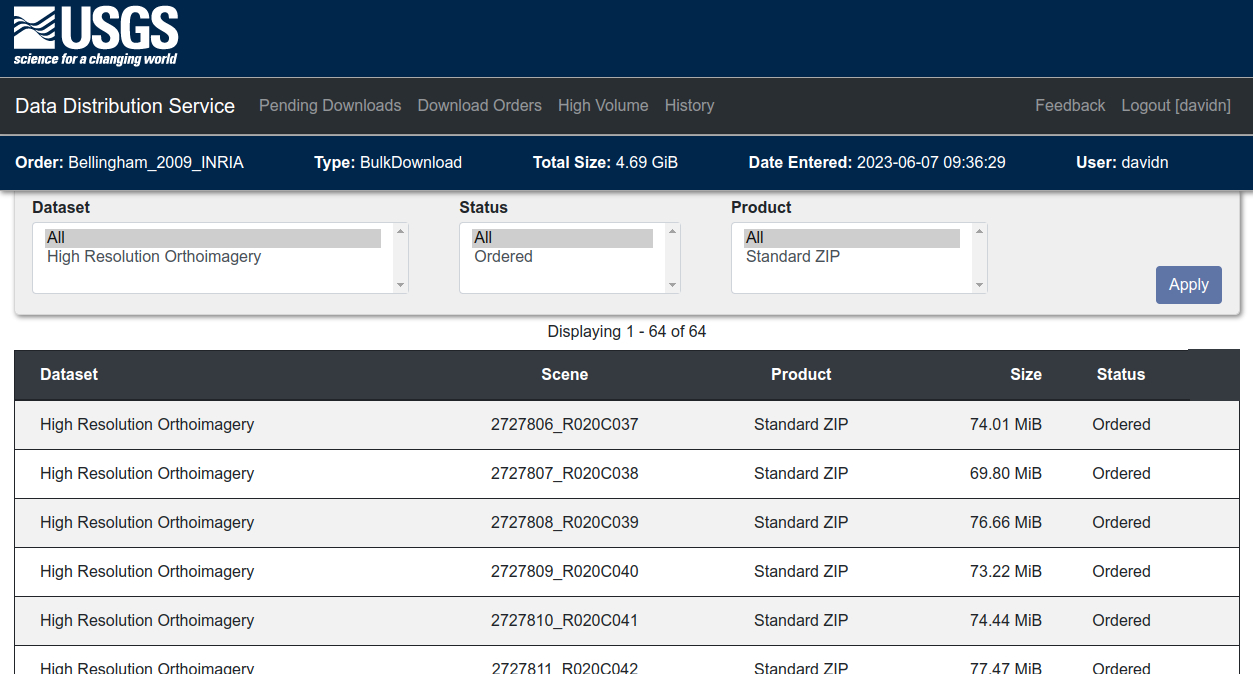Choose All in the Status list
The image size is (1253, 674).
coord(484,238)
